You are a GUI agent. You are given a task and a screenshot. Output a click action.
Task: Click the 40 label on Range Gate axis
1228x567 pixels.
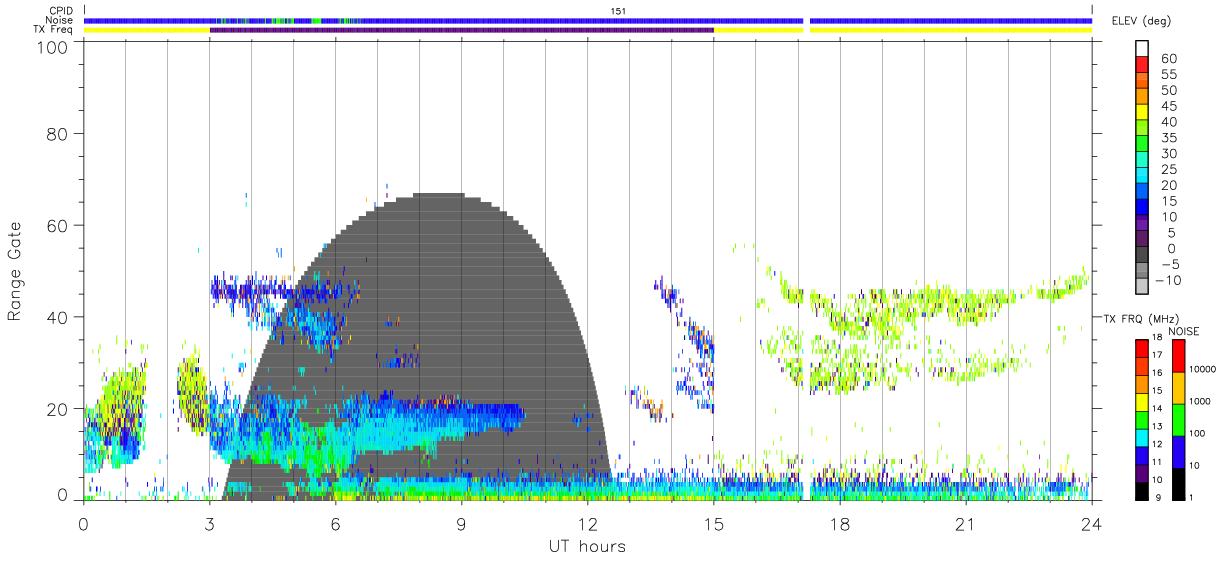(57, 317)
